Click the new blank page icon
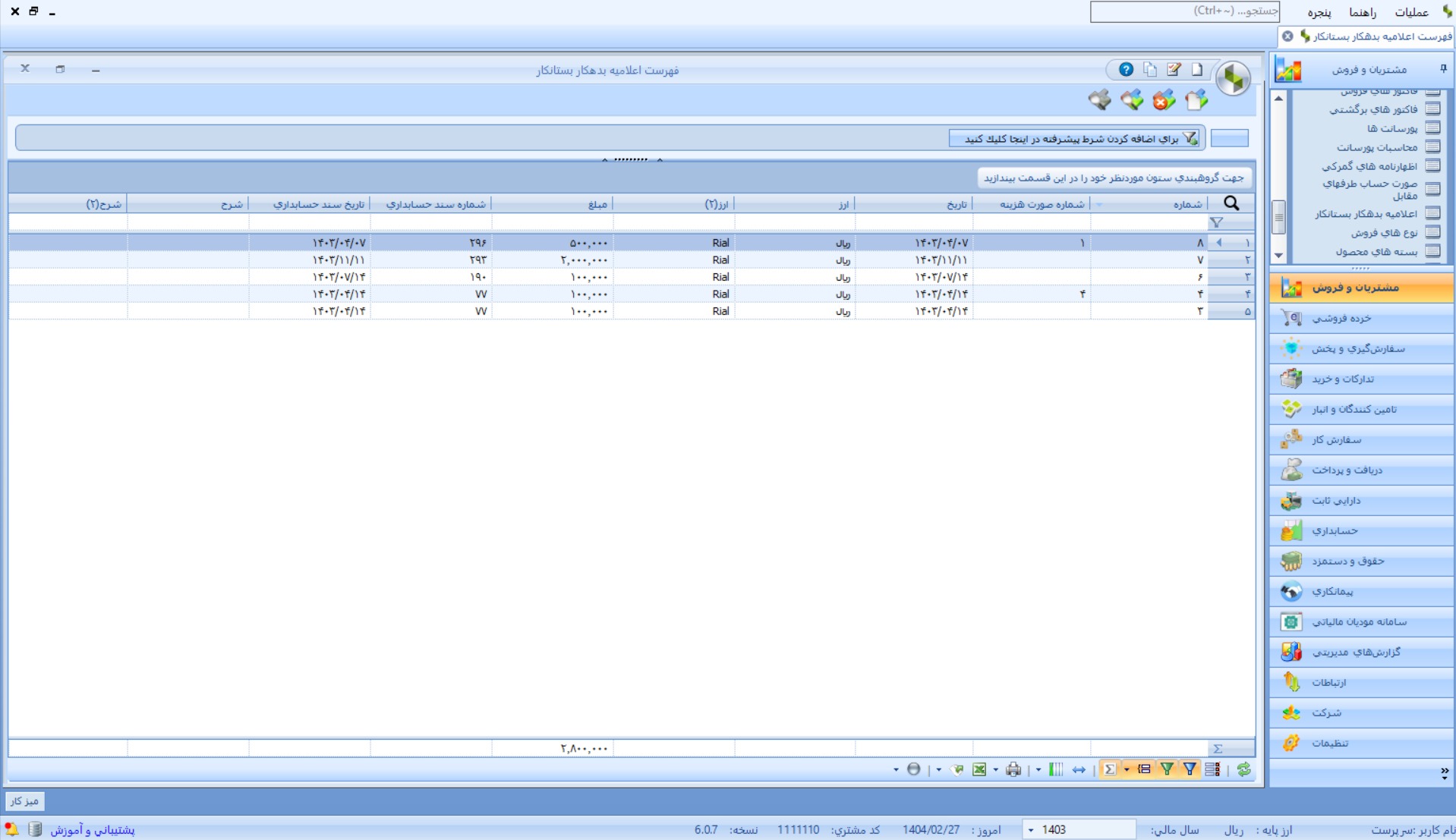This screenshot has height=840, width=1456. pyautogui.click(x=1197, y=70)
